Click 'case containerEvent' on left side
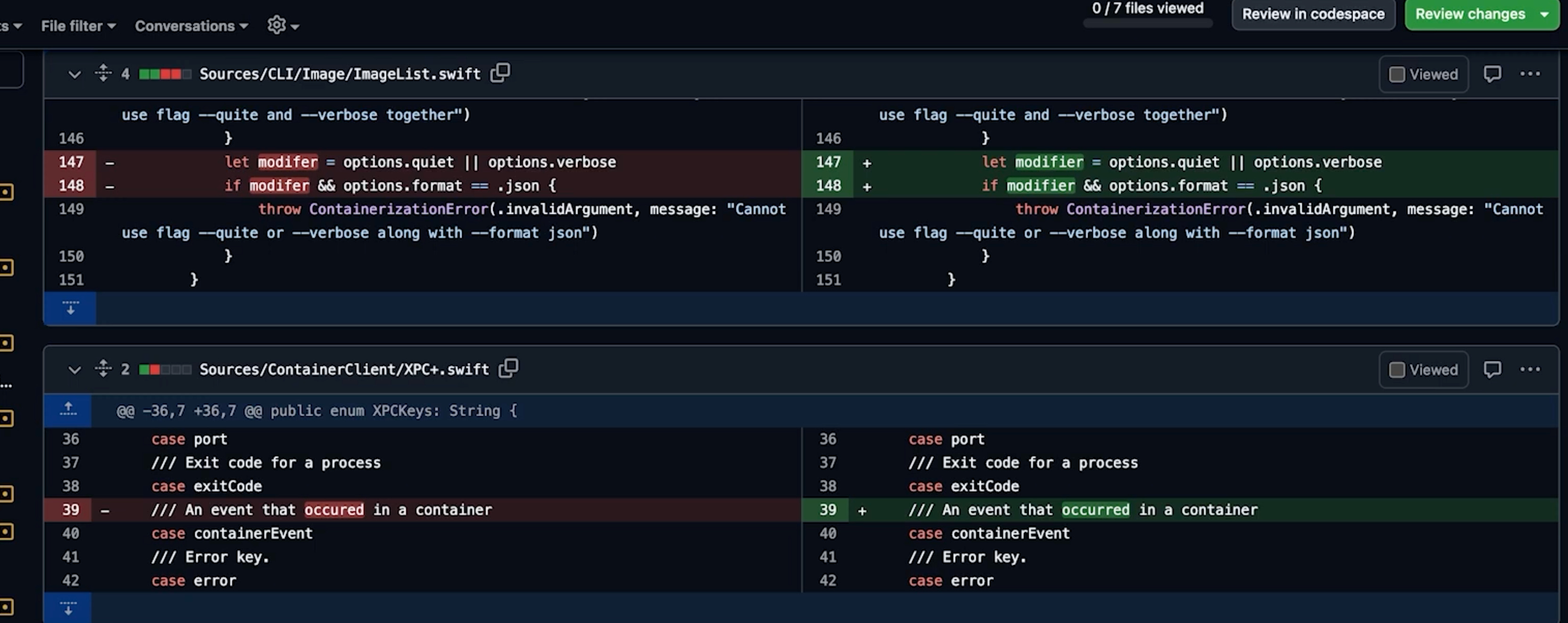The height and width of the screenshot is (623, 1568). pos(232,533)
